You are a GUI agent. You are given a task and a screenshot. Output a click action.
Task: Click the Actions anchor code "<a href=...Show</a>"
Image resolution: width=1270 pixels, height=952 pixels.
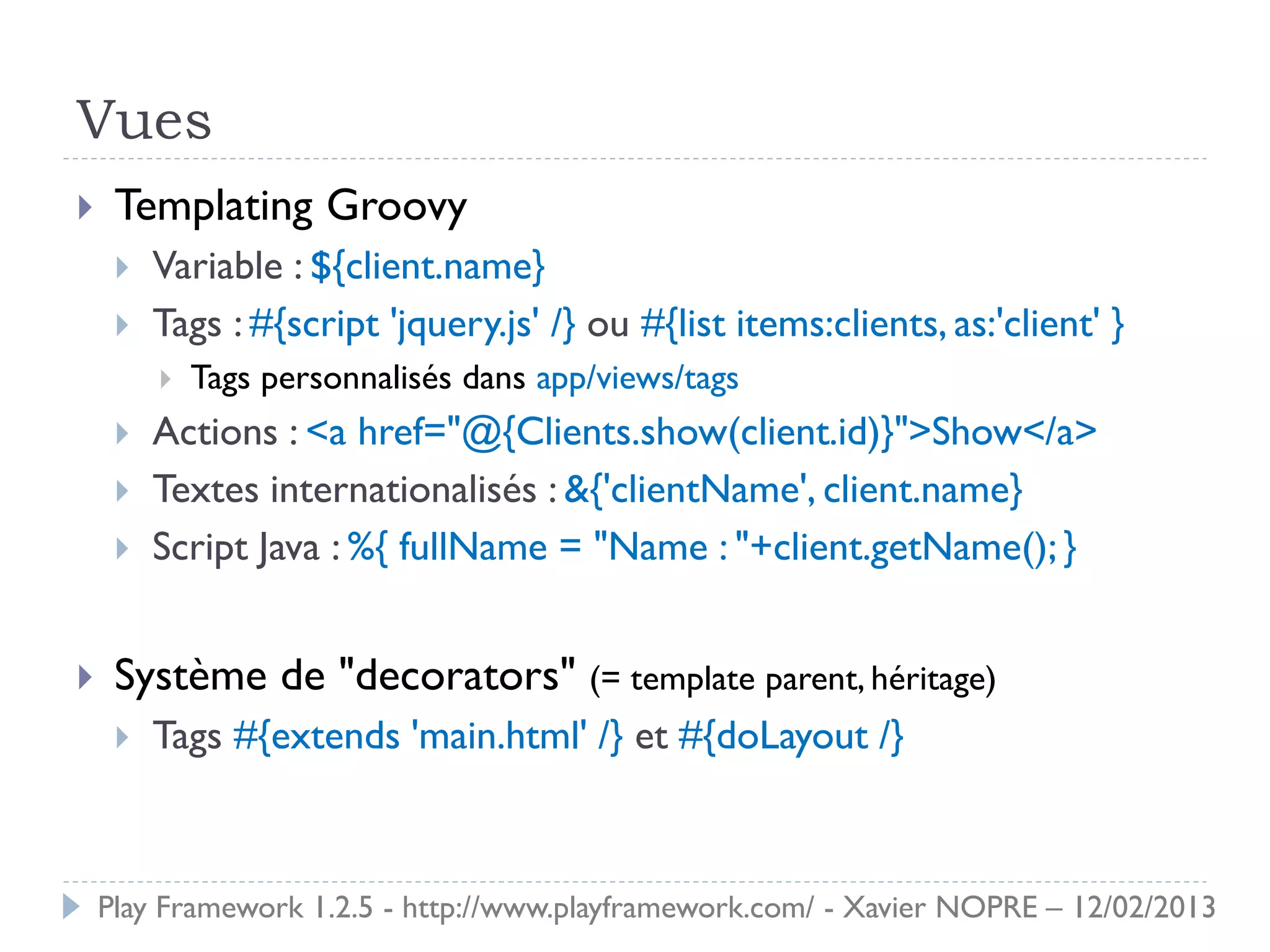701,433
